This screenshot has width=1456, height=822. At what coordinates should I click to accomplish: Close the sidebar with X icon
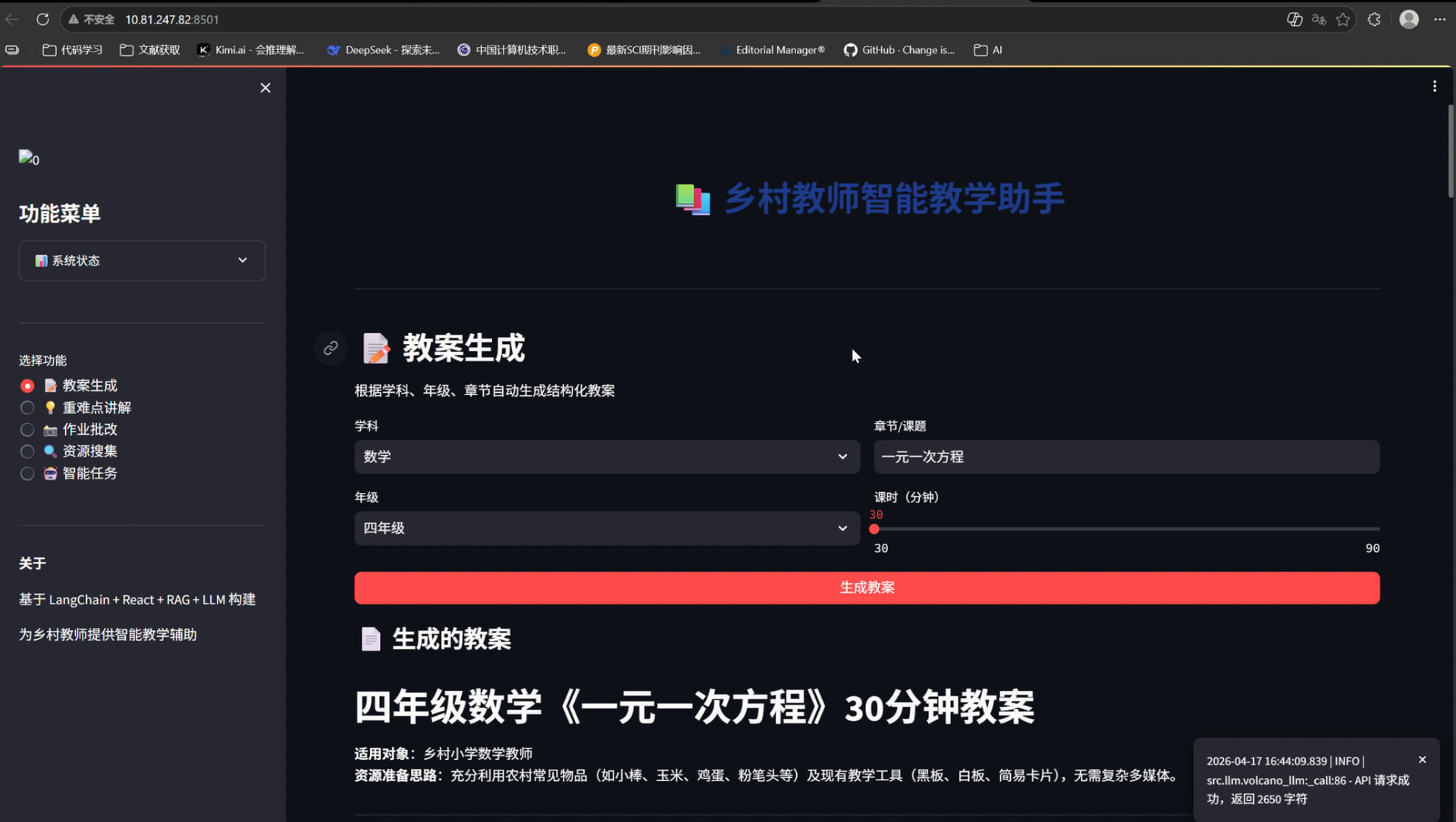coord(265,88)
